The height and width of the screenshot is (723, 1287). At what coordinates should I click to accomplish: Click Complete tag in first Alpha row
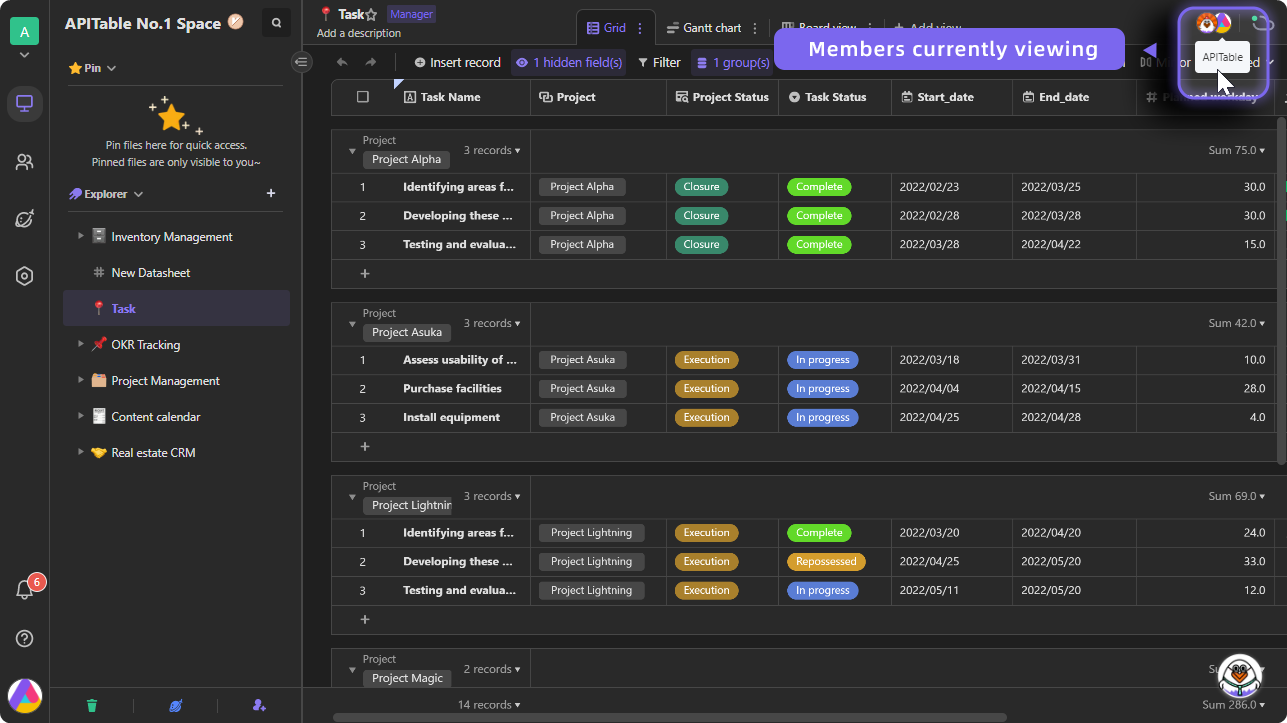819,186
